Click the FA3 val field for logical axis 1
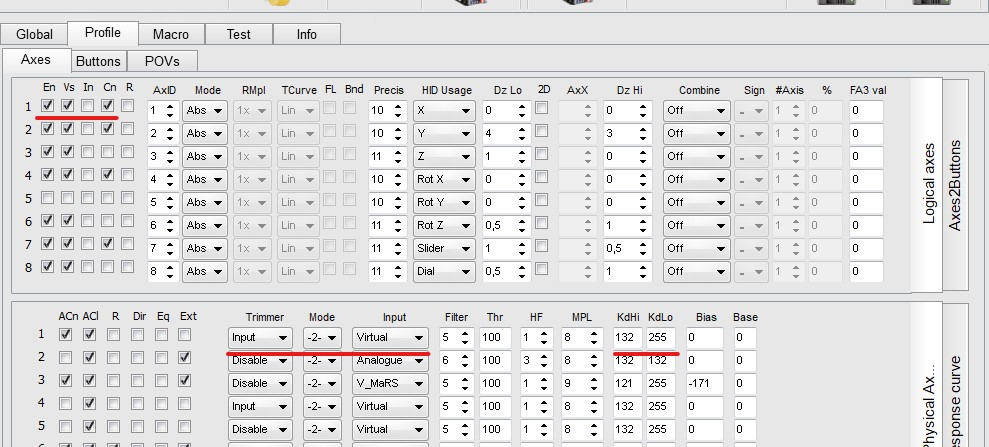 [865, 110]
